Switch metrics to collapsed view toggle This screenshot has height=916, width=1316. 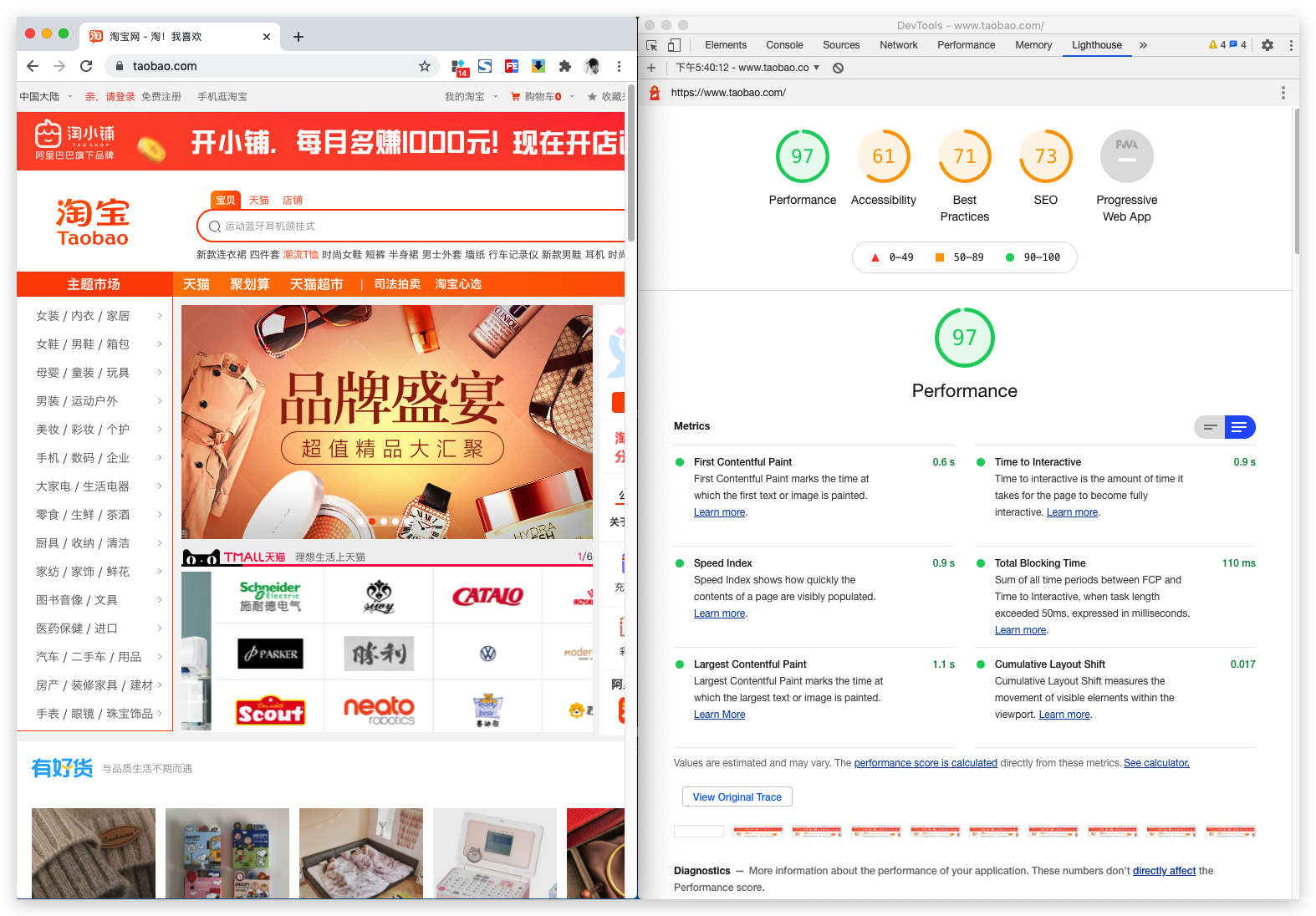click(1209, 427)
